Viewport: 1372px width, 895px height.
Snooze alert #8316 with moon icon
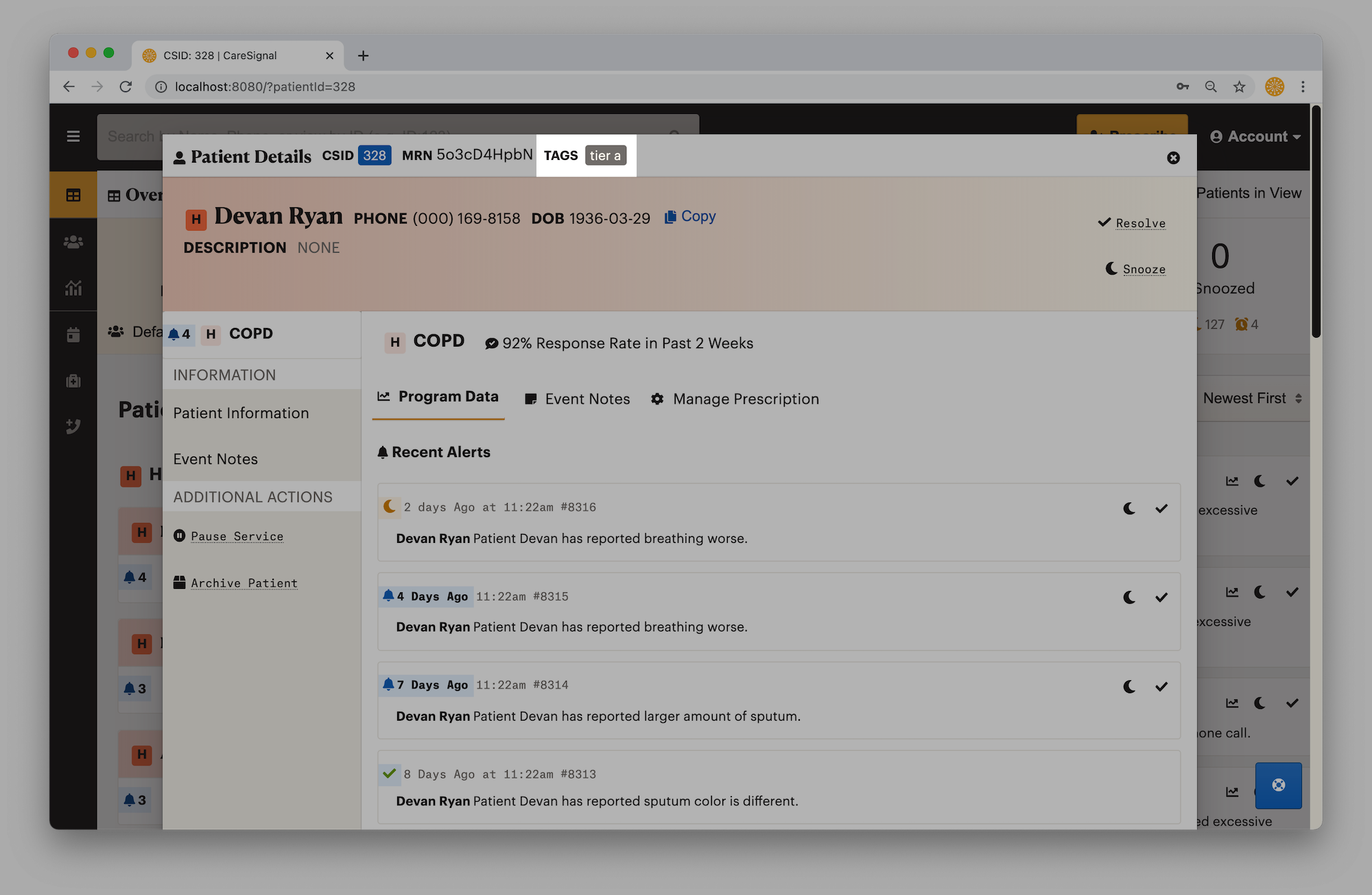tap(1129, 509)
